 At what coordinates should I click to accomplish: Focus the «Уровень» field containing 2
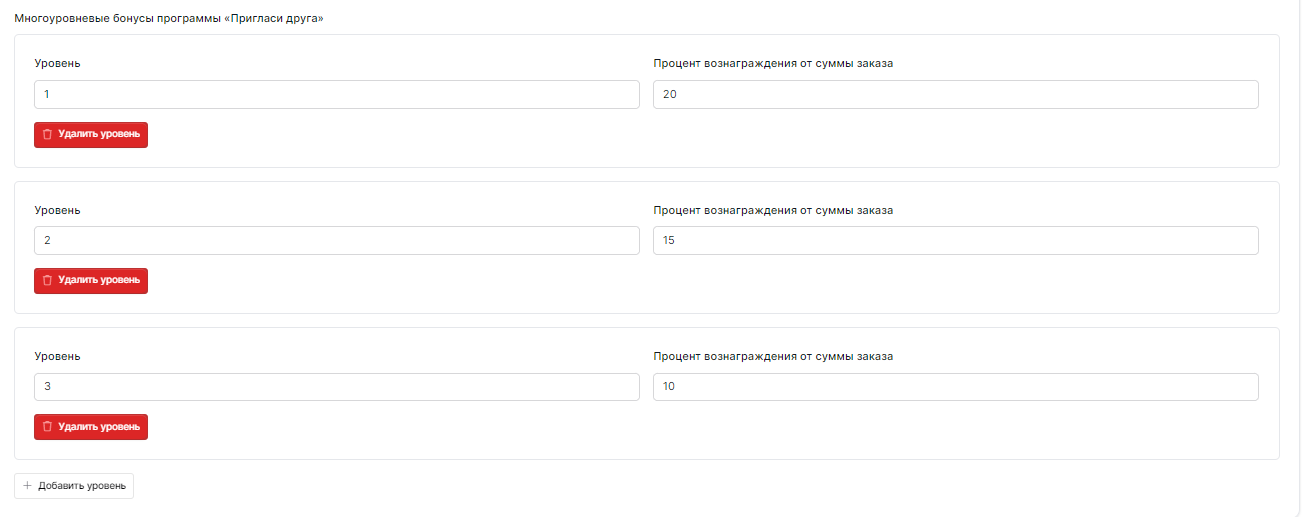(x=336, y=241)
